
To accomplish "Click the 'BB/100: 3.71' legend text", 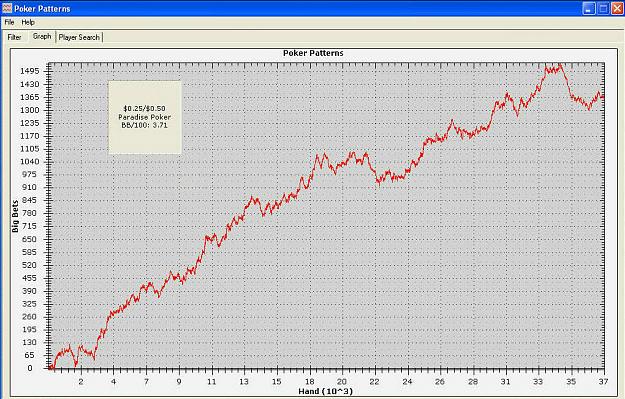I will click(x=145, y=125).
